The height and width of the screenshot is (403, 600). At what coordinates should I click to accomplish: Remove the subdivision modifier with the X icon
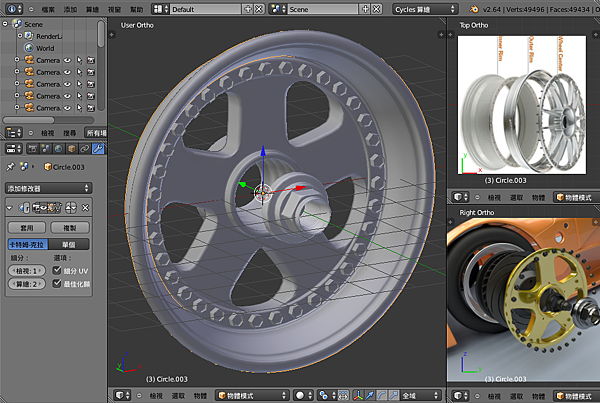(x=87, y=208)
